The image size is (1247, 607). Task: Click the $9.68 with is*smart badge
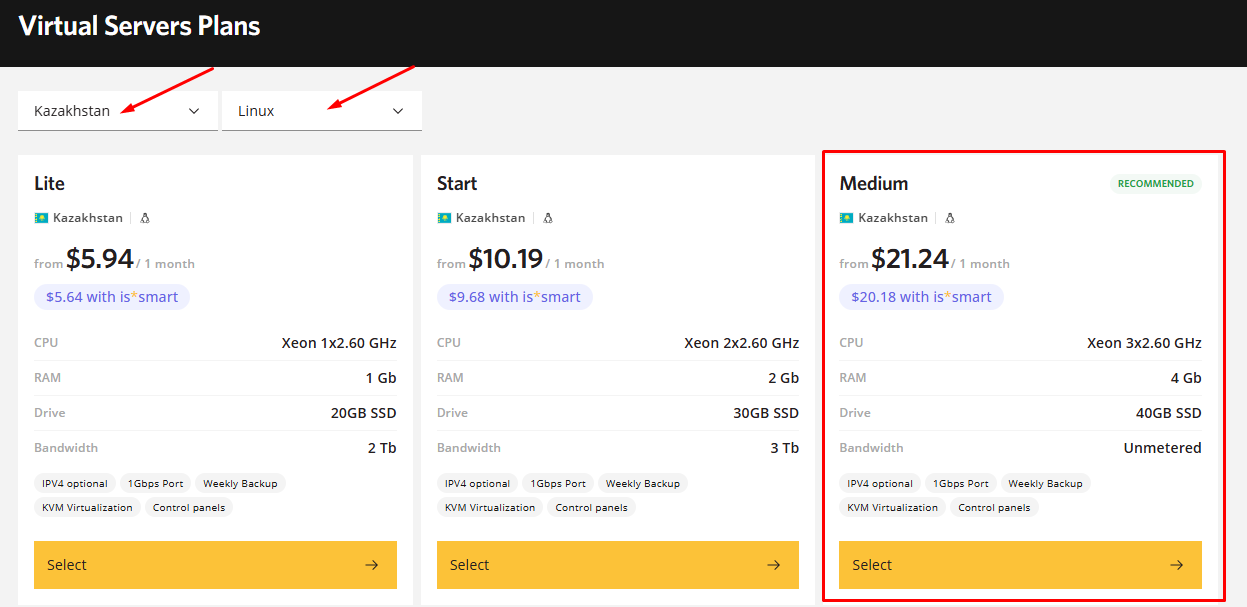514,297
